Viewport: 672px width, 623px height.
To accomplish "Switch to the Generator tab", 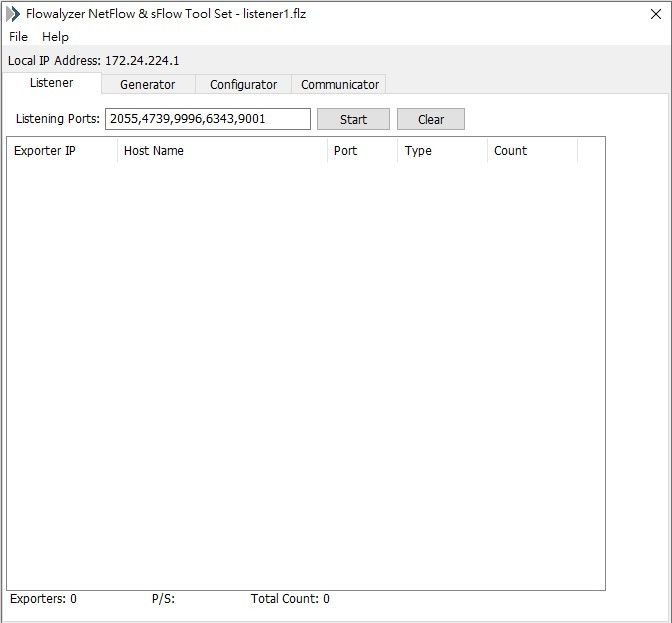I will pos(148,84).
